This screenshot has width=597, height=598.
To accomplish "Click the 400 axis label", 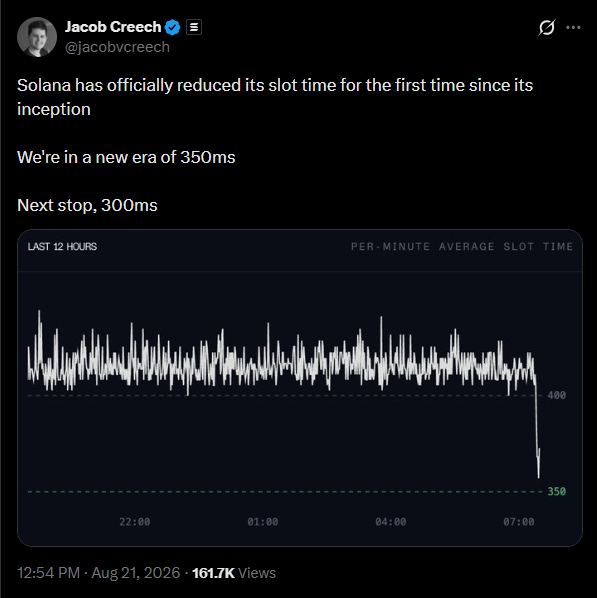I will (557, 395).
